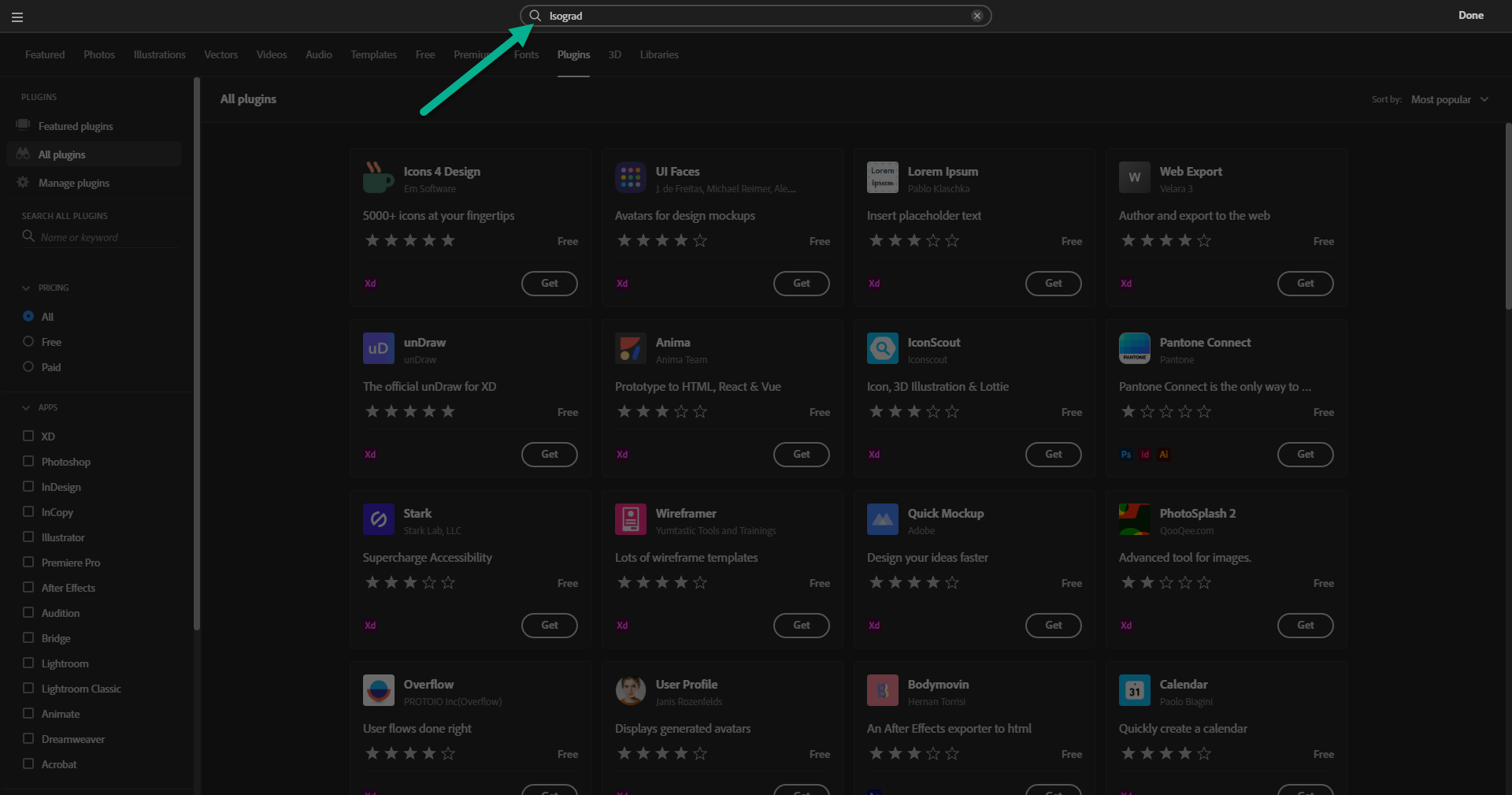The height and width of the screenshot is (795, 1512).
Task: Open the Lorem Ipsum plugin icon
Action: pyautogui.click(x=883, y=177)
